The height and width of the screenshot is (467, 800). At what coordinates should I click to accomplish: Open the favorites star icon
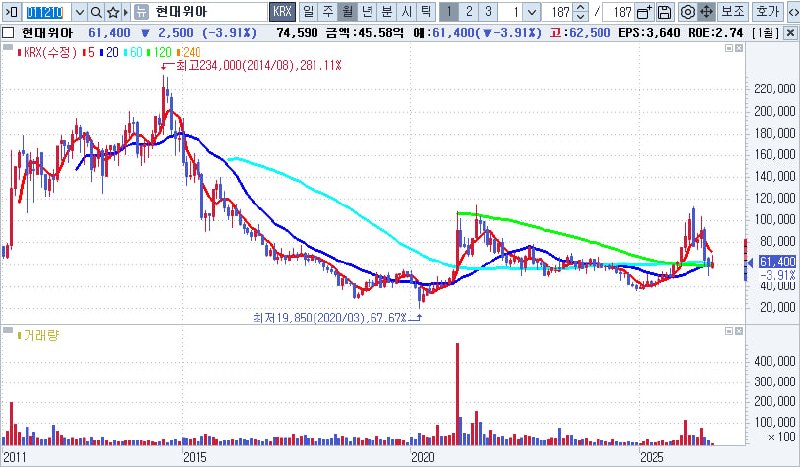[113, 12]
